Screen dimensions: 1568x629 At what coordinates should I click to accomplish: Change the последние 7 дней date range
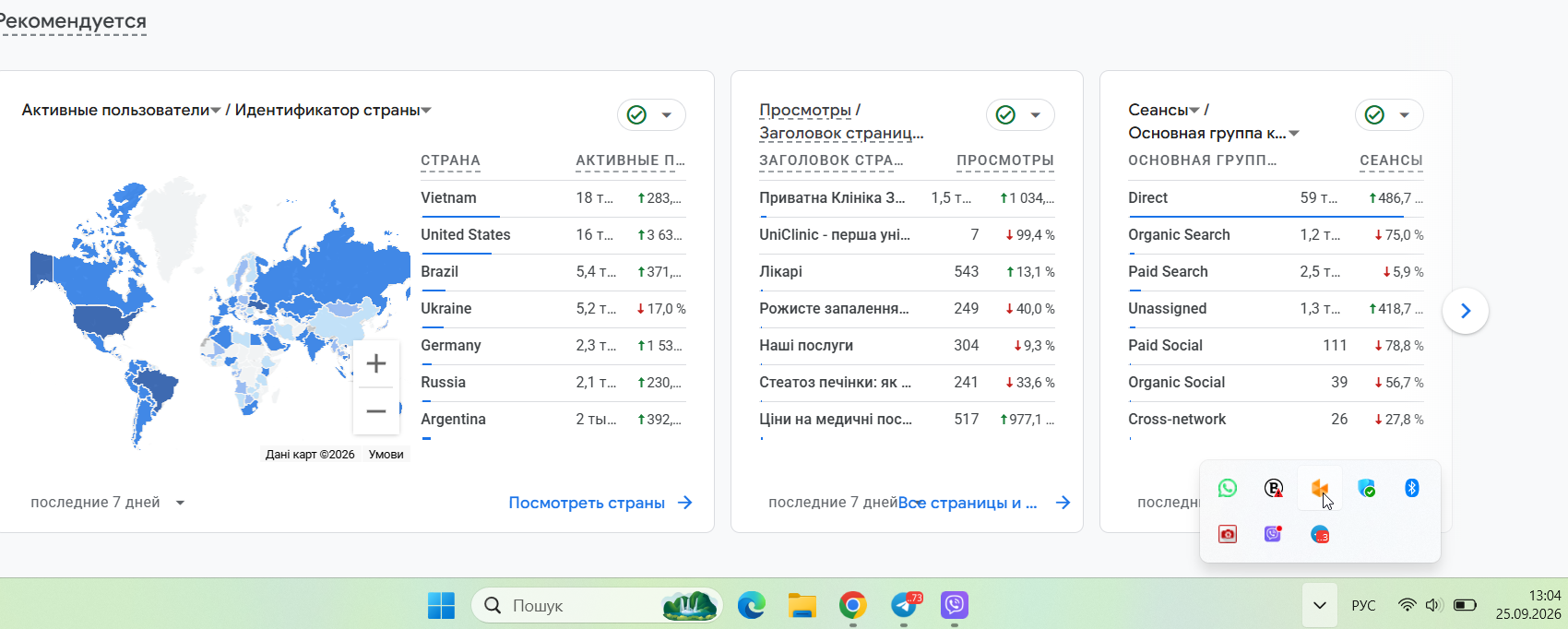pyautogui.click(x=108, y=503)
